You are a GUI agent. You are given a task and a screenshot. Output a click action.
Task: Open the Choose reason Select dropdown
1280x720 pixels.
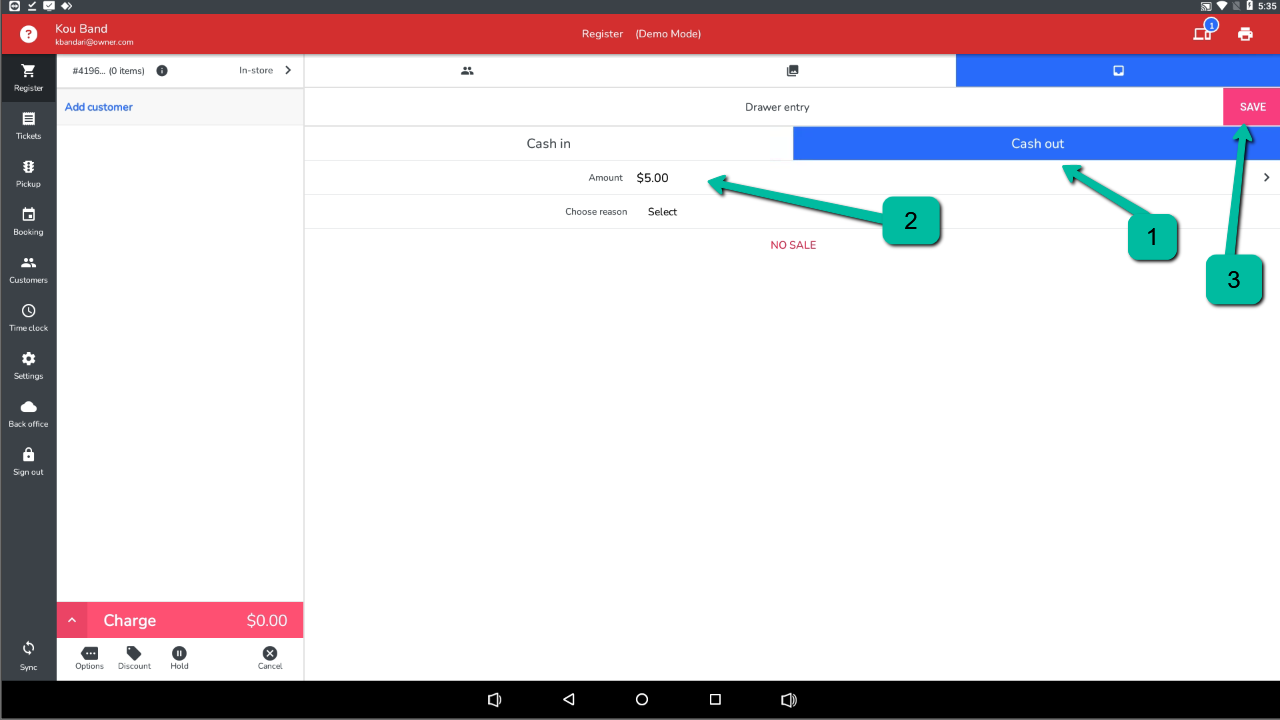tap(662, 212)
